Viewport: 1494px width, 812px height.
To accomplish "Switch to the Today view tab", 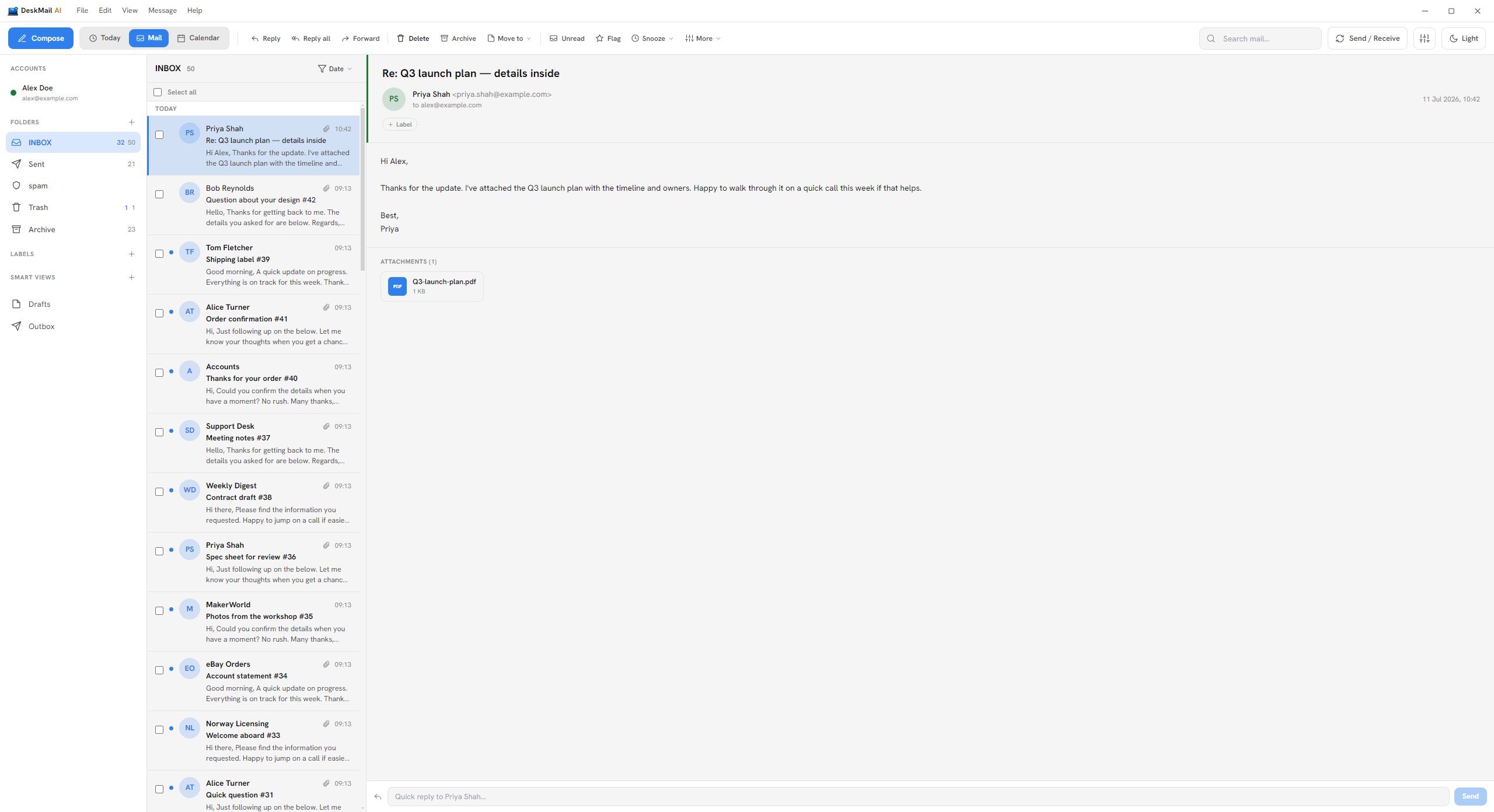I will click(x=105, y=38).
